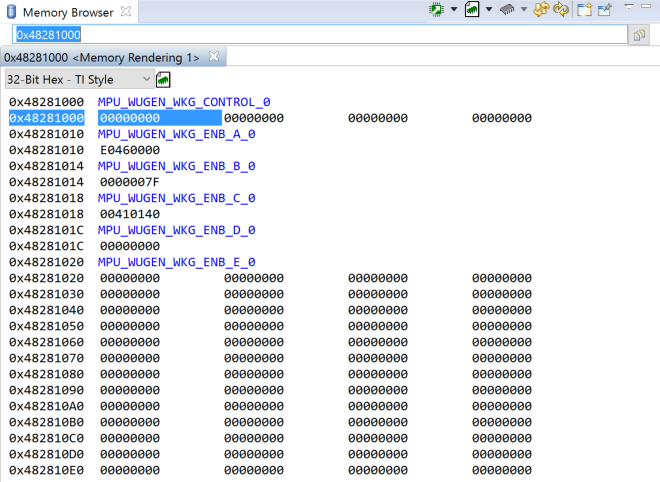Image resolution: width=660 pixels, height=482 pixels.
Task: Click the memory file save/load toolbar icon
Action: click(x=472, y=9)
